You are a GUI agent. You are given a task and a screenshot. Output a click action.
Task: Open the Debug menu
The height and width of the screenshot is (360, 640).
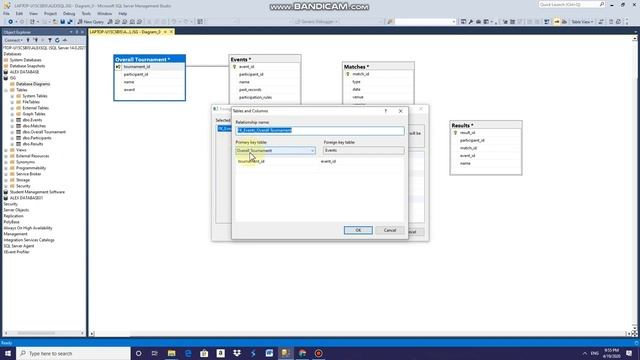[x=69, y=13]
